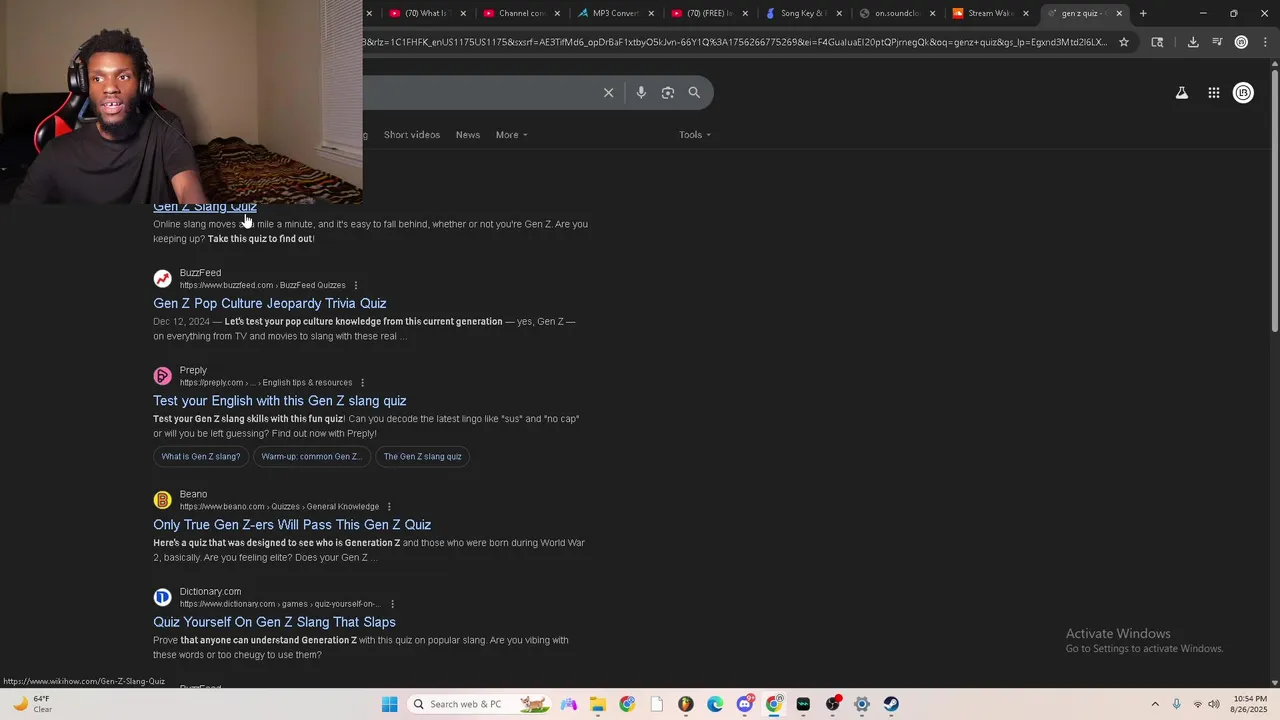Clear the search box with the X icon

(x=608, y=92)
